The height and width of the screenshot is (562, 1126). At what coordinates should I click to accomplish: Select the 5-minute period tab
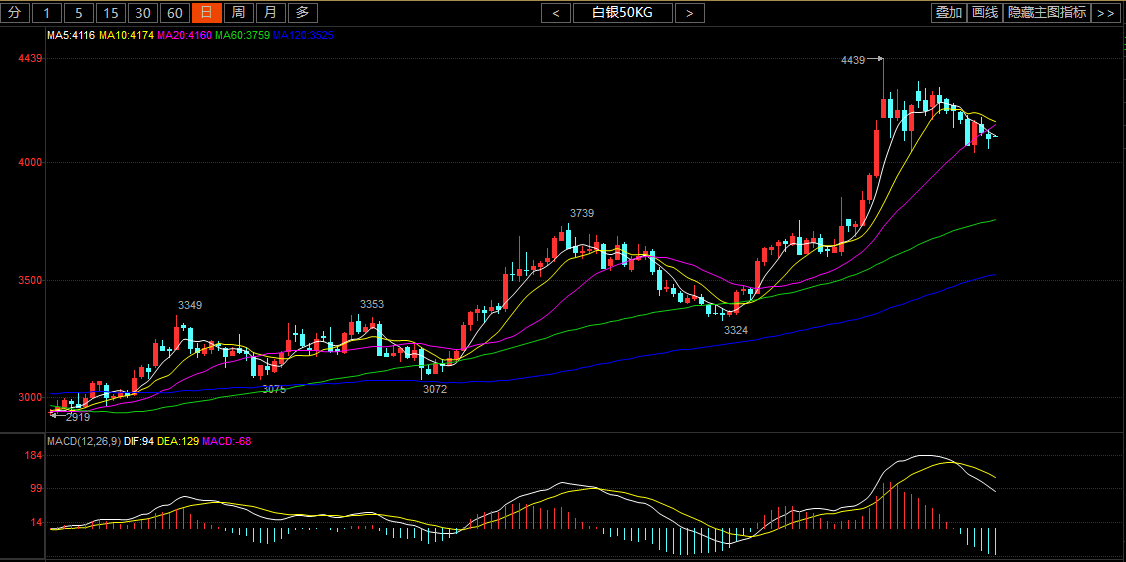[x=79, y=13]
